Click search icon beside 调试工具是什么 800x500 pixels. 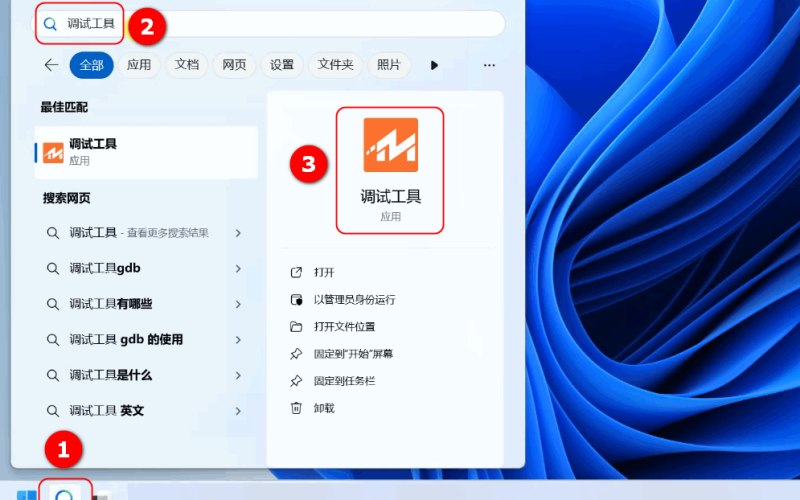(53, 376)
